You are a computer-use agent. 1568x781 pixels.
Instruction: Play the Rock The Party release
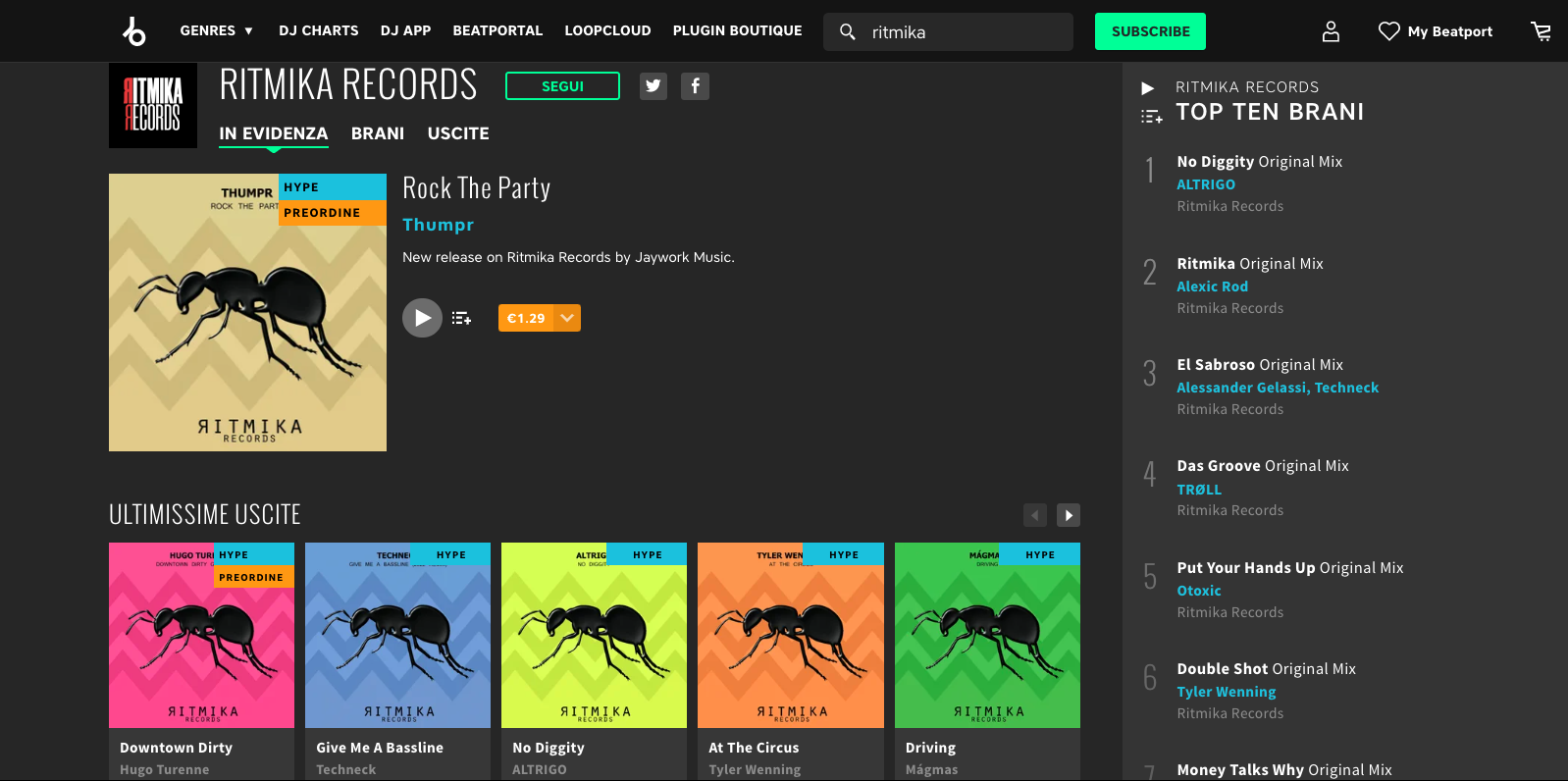click(422, 318)
